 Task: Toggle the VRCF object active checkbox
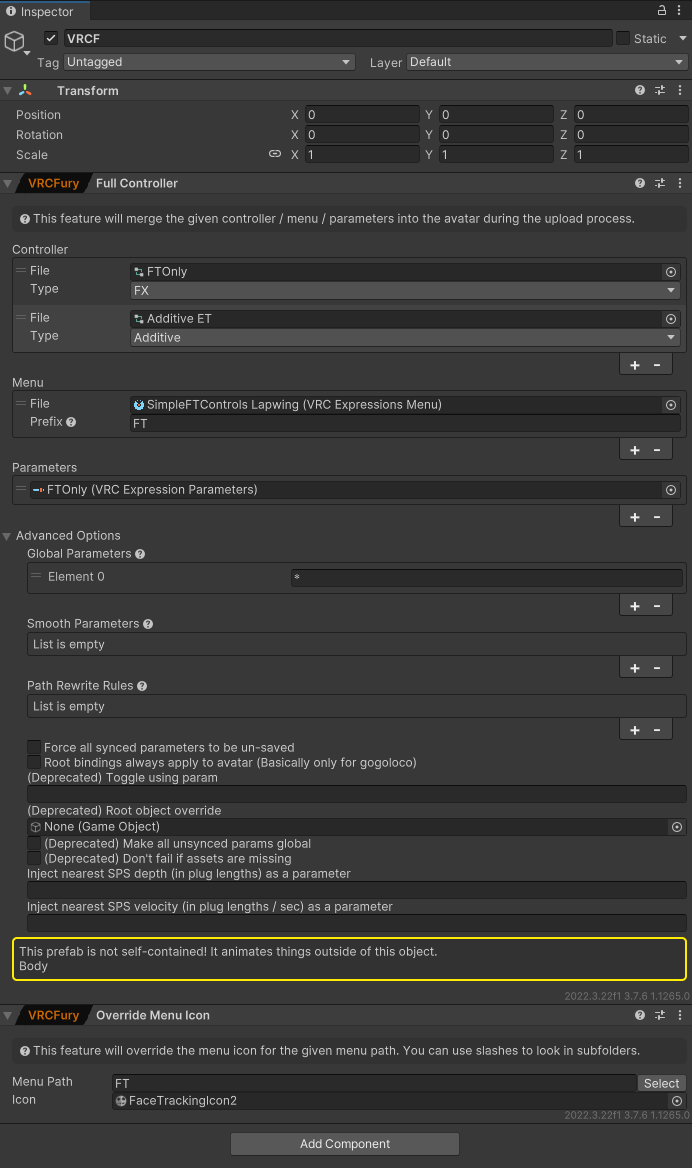click(51, 38)
